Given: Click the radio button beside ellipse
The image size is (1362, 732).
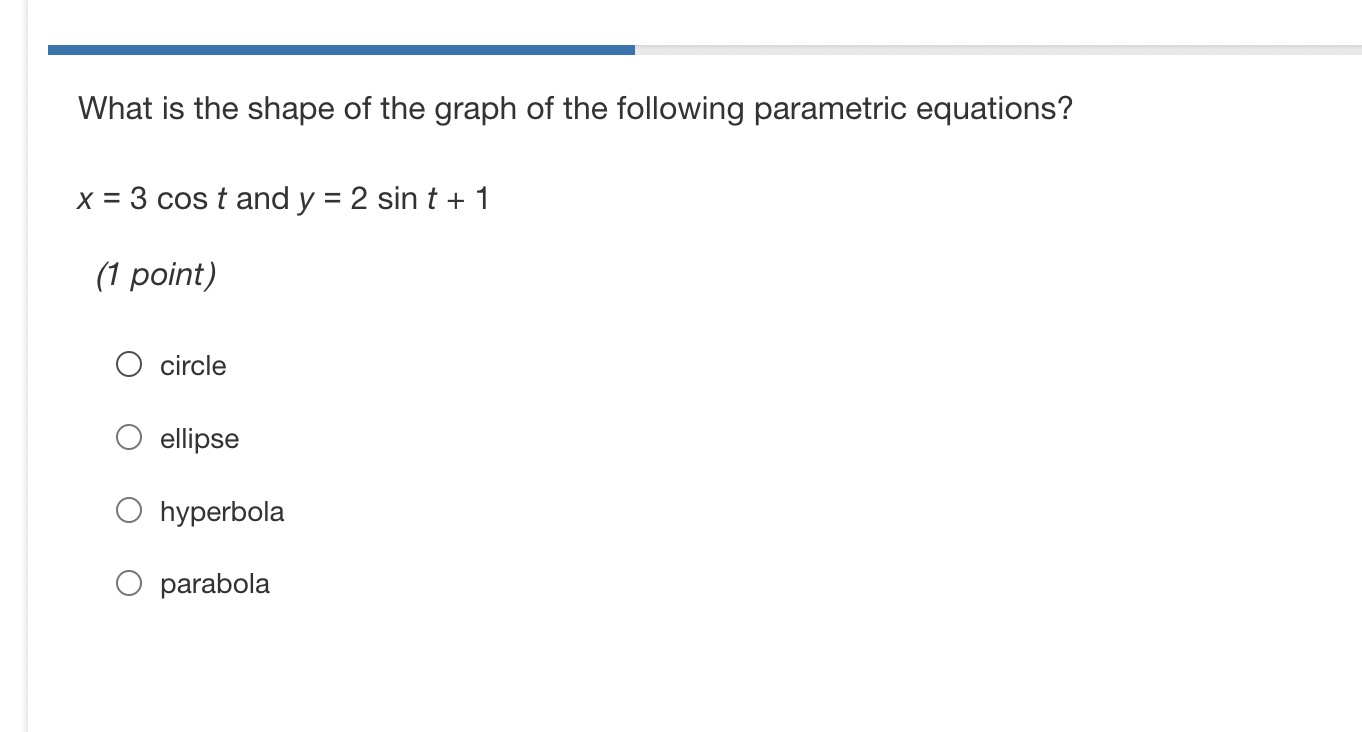Looking at the screenshot, I should (128, 437).
